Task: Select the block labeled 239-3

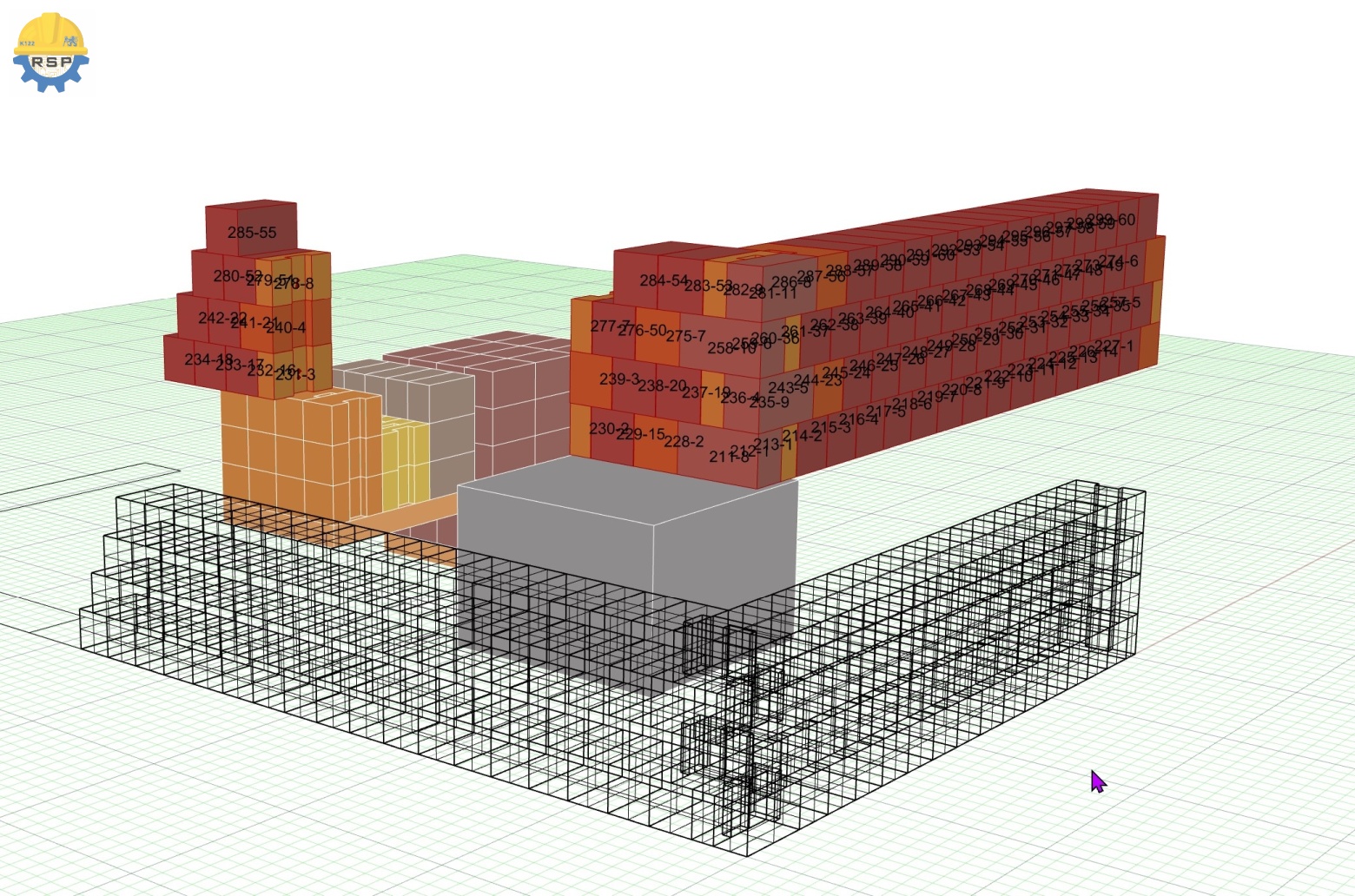Action: [x=618, y=379]
